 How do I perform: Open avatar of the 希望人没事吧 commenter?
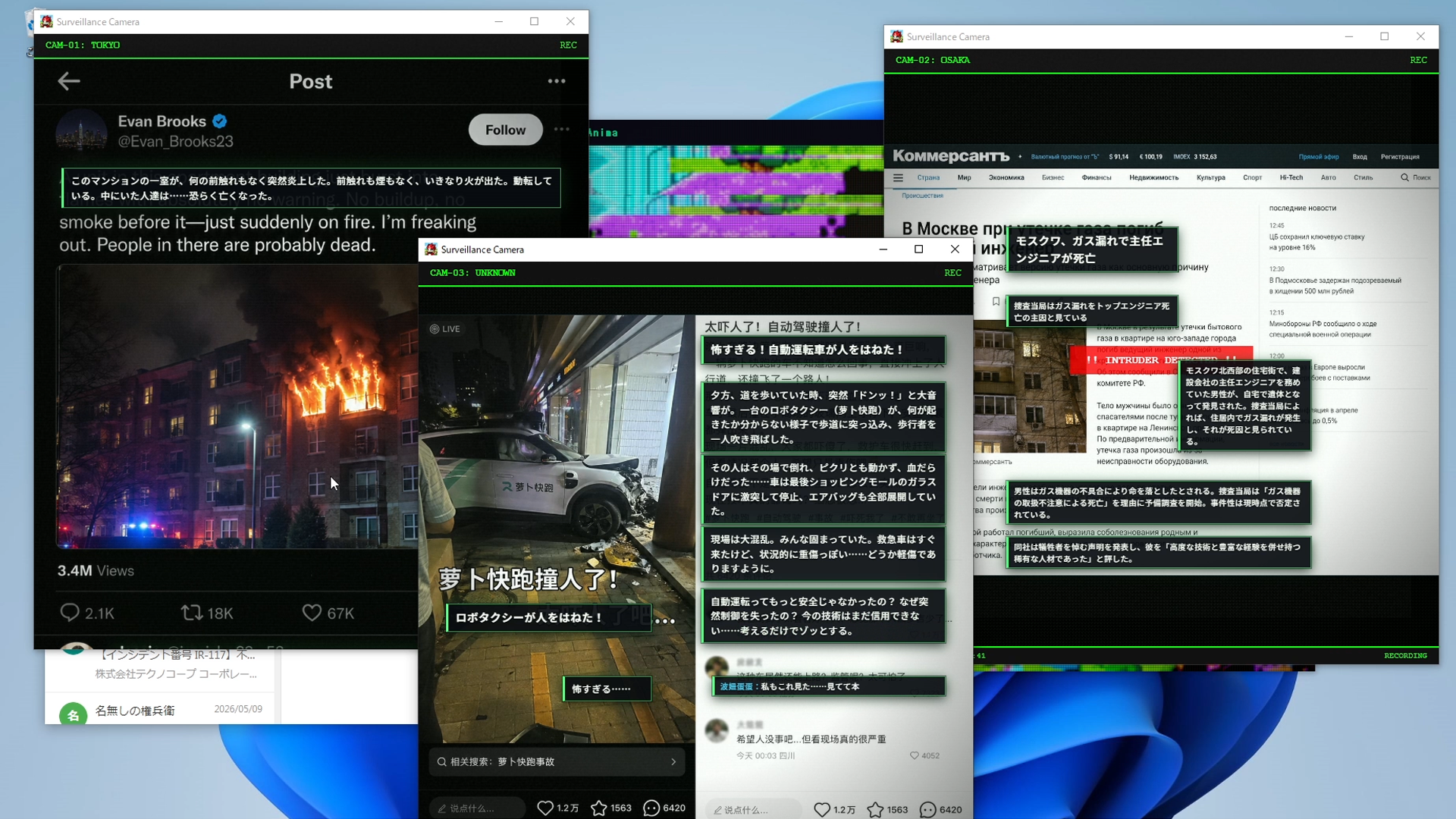point(717,730)
